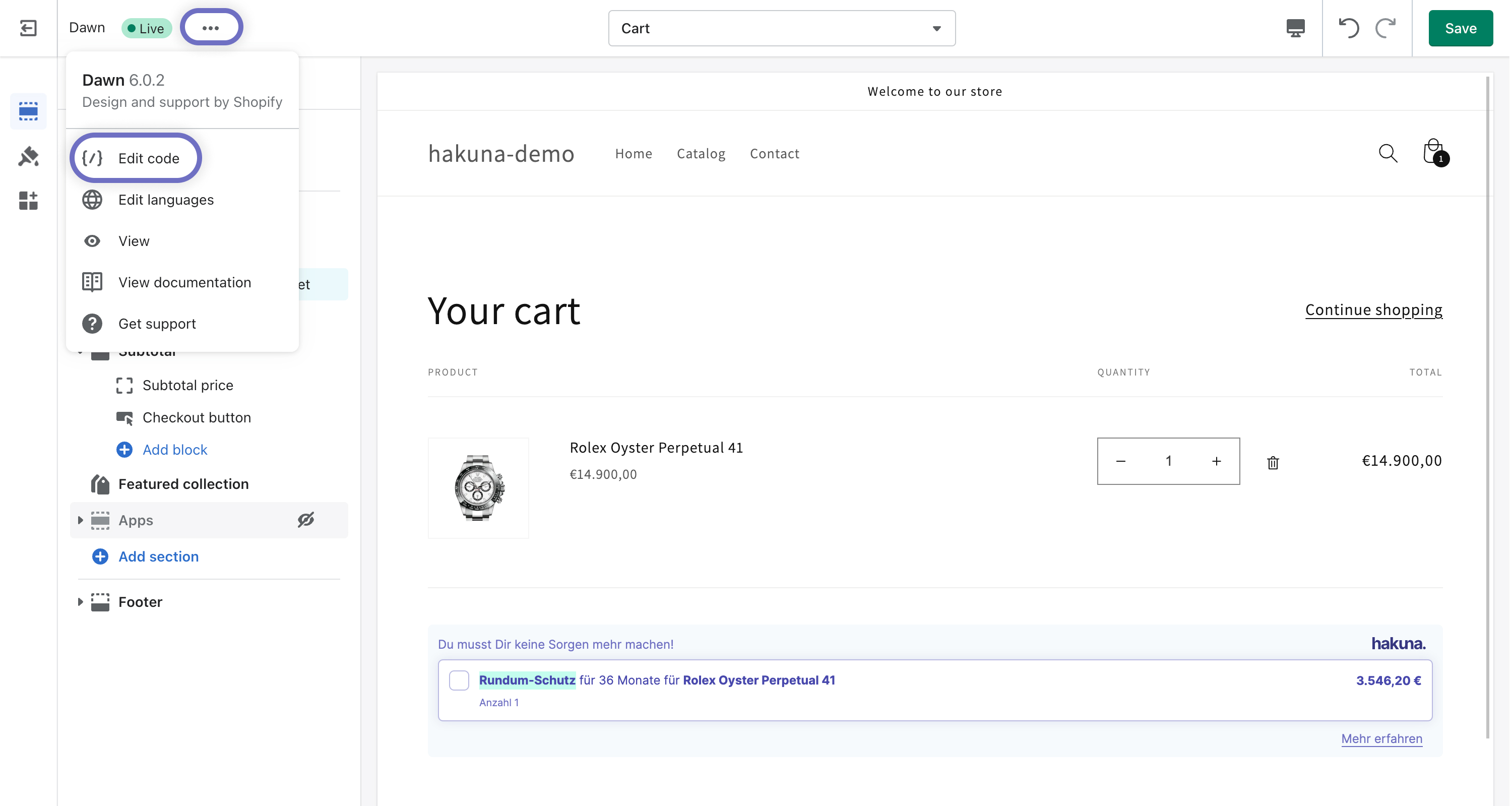Choose Edit languages from menu
1512x806 pixels.
pos(165,200)
